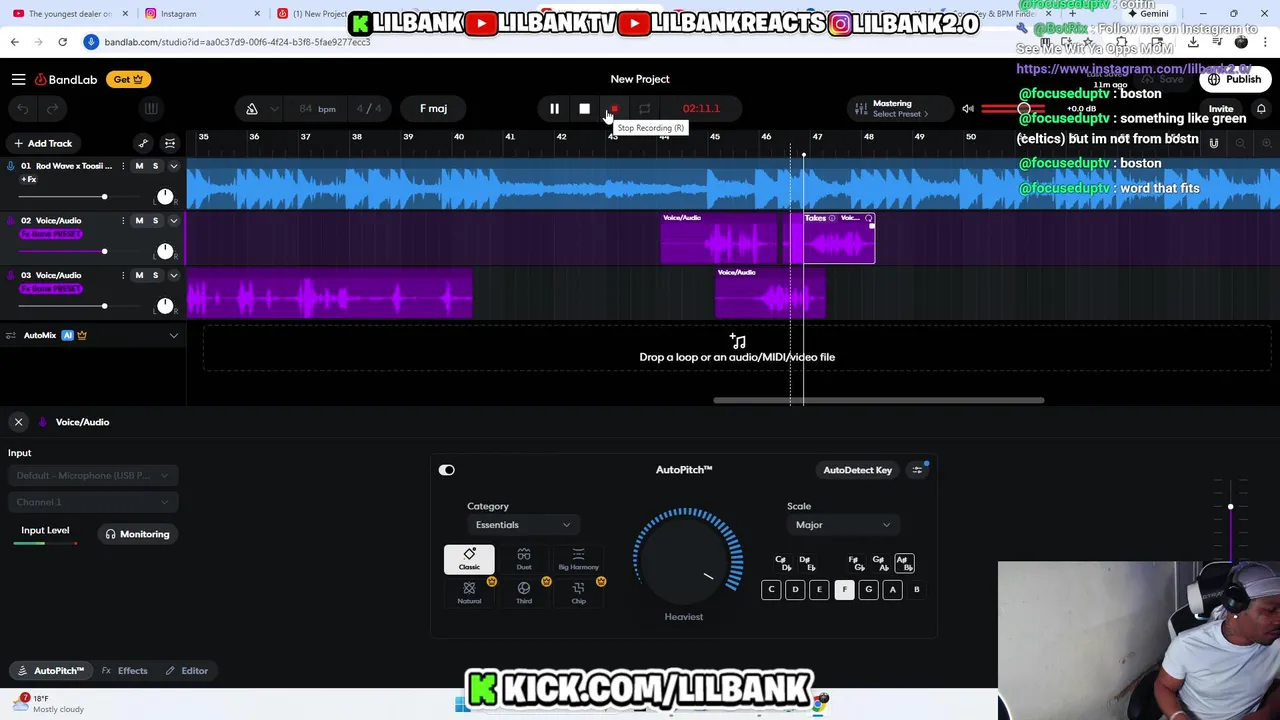Solo track 02 Voice/Audio
Screen dimensions: 1280x720
click(155, 221)
